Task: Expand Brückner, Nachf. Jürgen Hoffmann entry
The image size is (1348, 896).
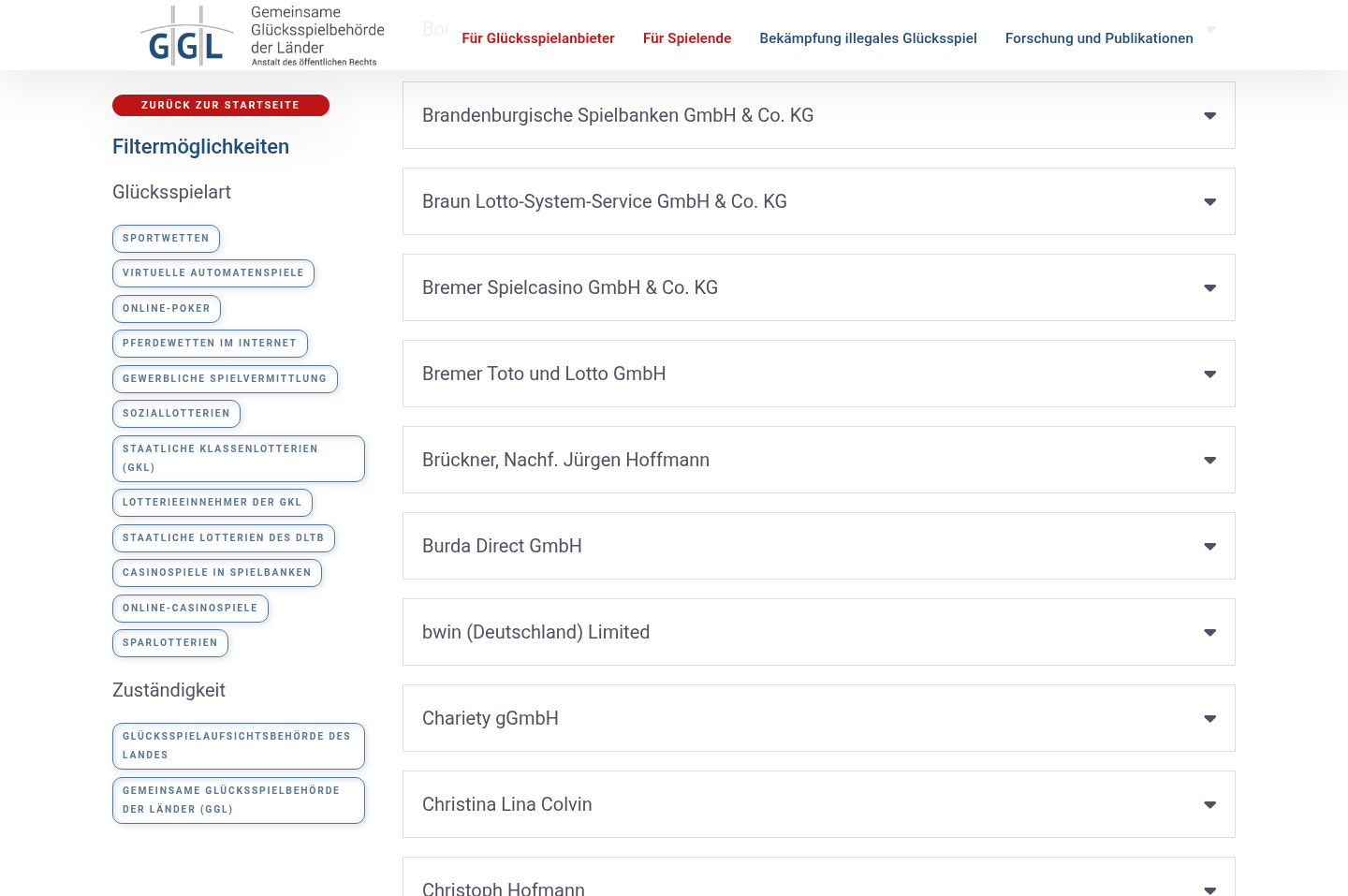Action: tap(819, 460)
